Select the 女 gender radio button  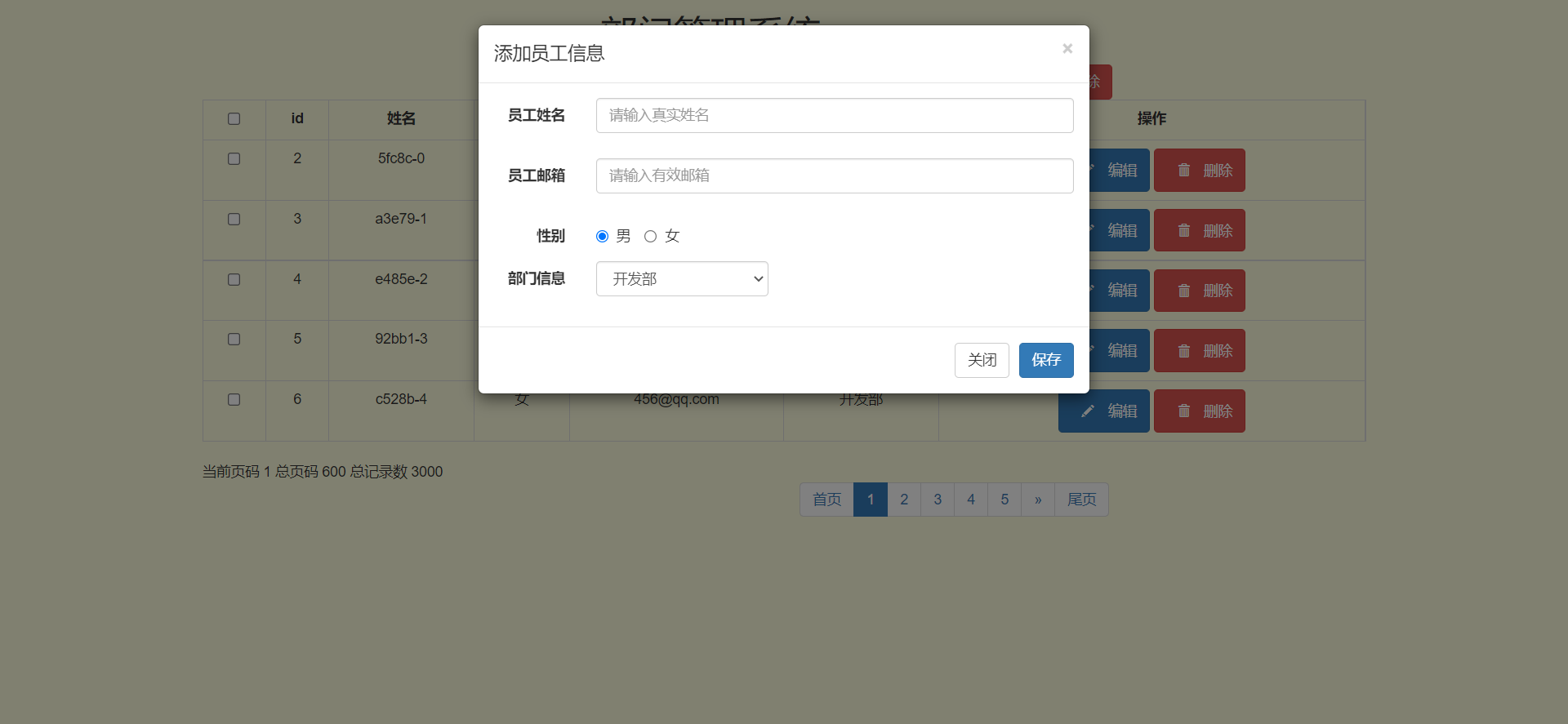650,236
